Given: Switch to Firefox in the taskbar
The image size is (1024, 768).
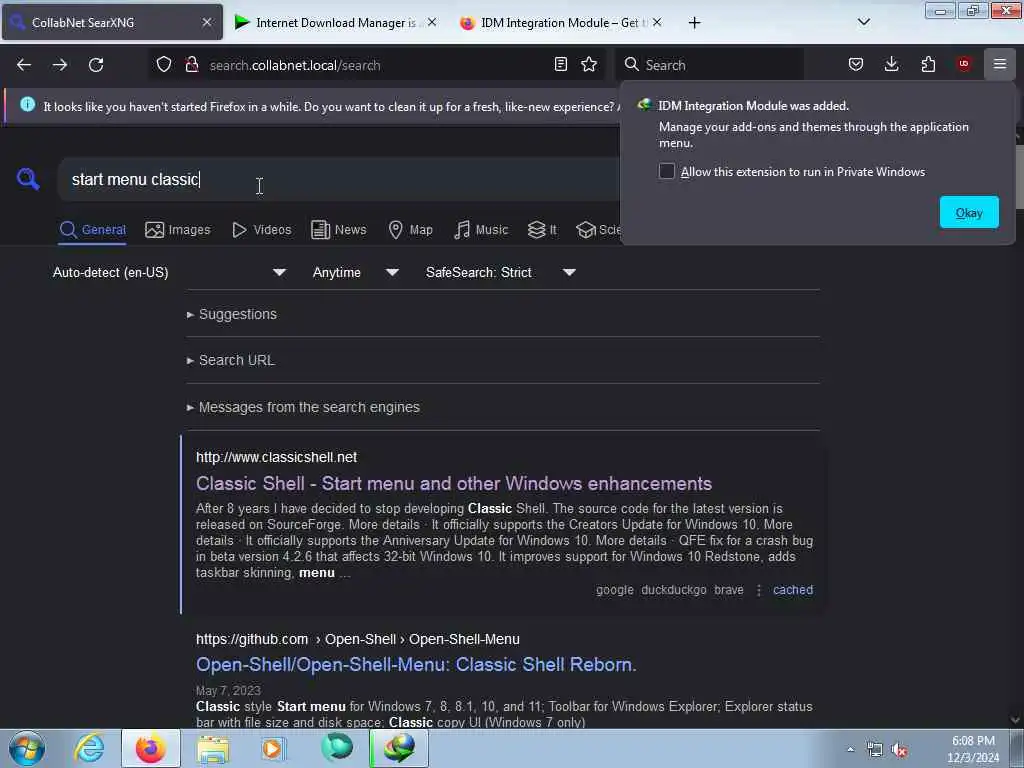Looking at the screenshot, I should click(151, 748).
